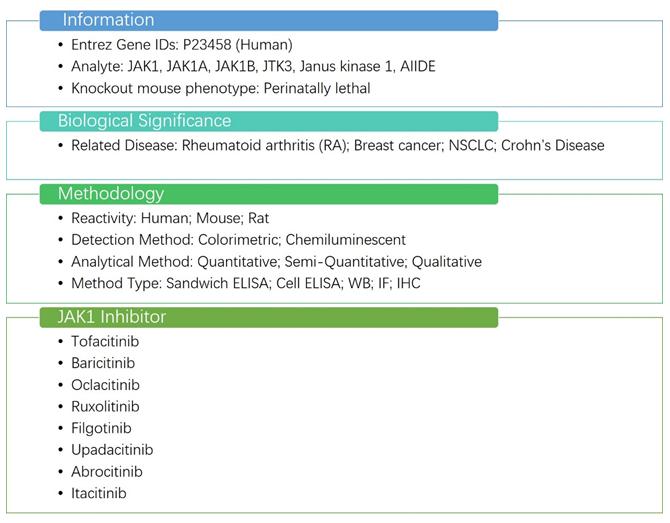
Task: Click the Entrez Gene IDs line
Action: click(x=182, y=45)
